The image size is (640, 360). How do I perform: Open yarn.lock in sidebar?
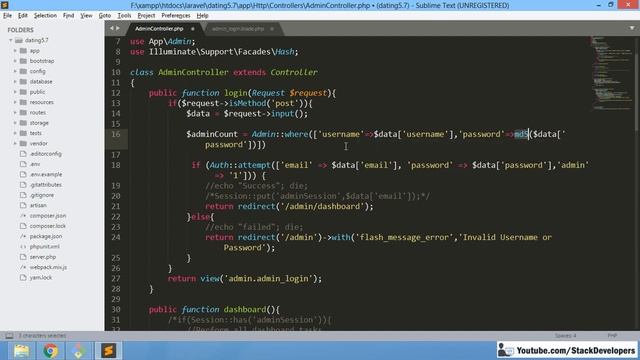pos(40,278)
